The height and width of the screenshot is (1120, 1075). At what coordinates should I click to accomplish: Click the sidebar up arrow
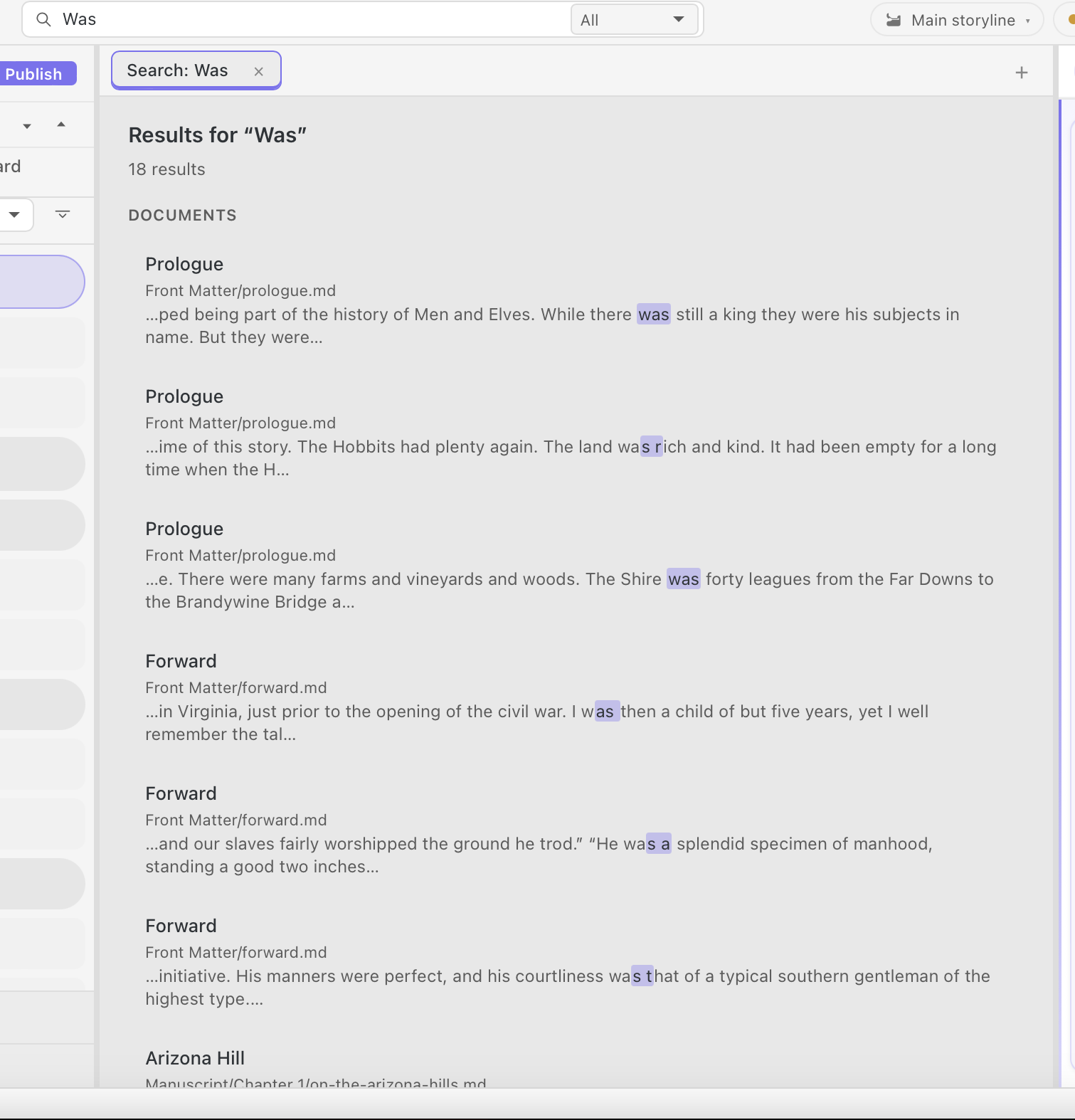[x=61, y=125]
